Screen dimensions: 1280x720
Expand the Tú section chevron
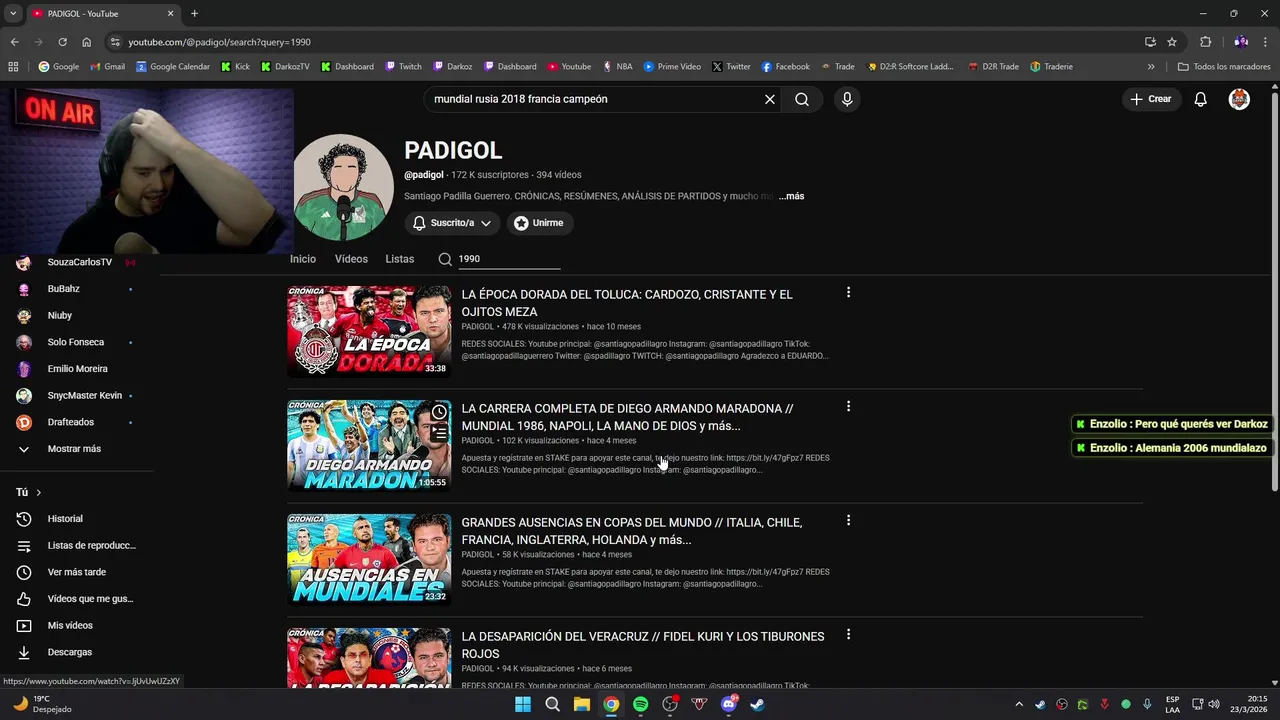(39, 493)
